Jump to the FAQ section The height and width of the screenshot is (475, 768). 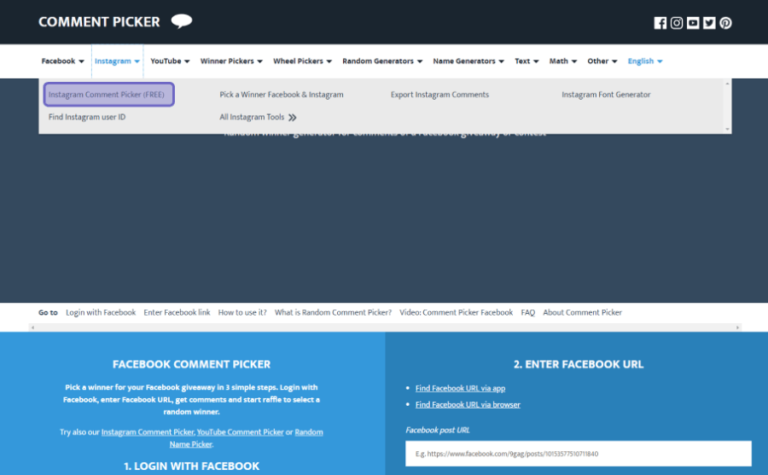[x=528, y=312]
